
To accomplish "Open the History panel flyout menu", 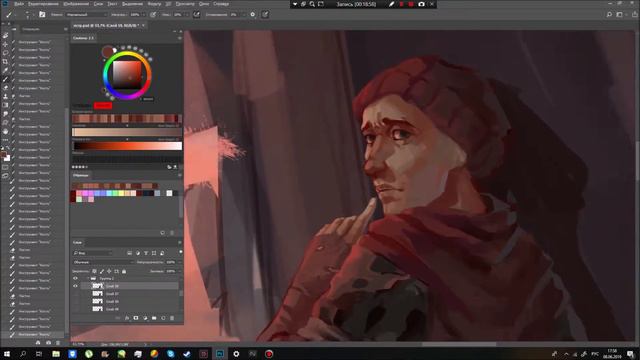I will (65, 29).
